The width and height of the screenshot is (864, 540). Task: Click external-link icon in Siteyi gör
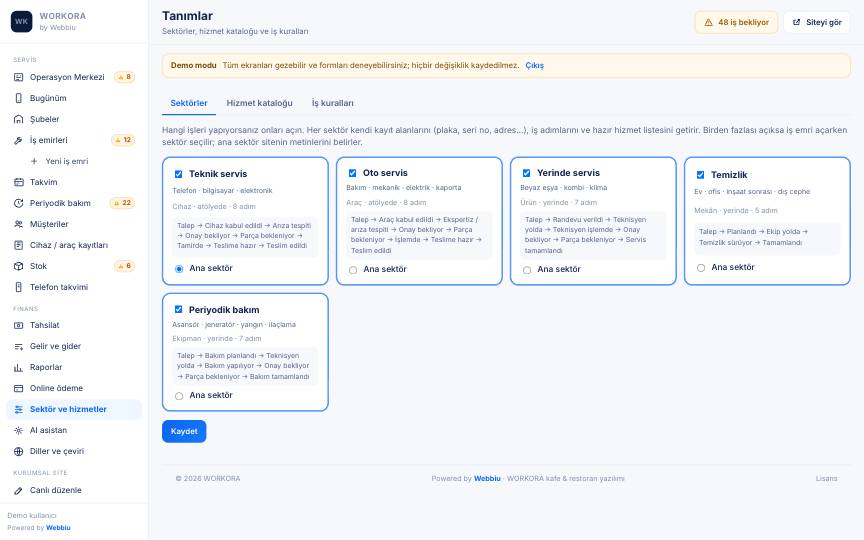[796, 23]
